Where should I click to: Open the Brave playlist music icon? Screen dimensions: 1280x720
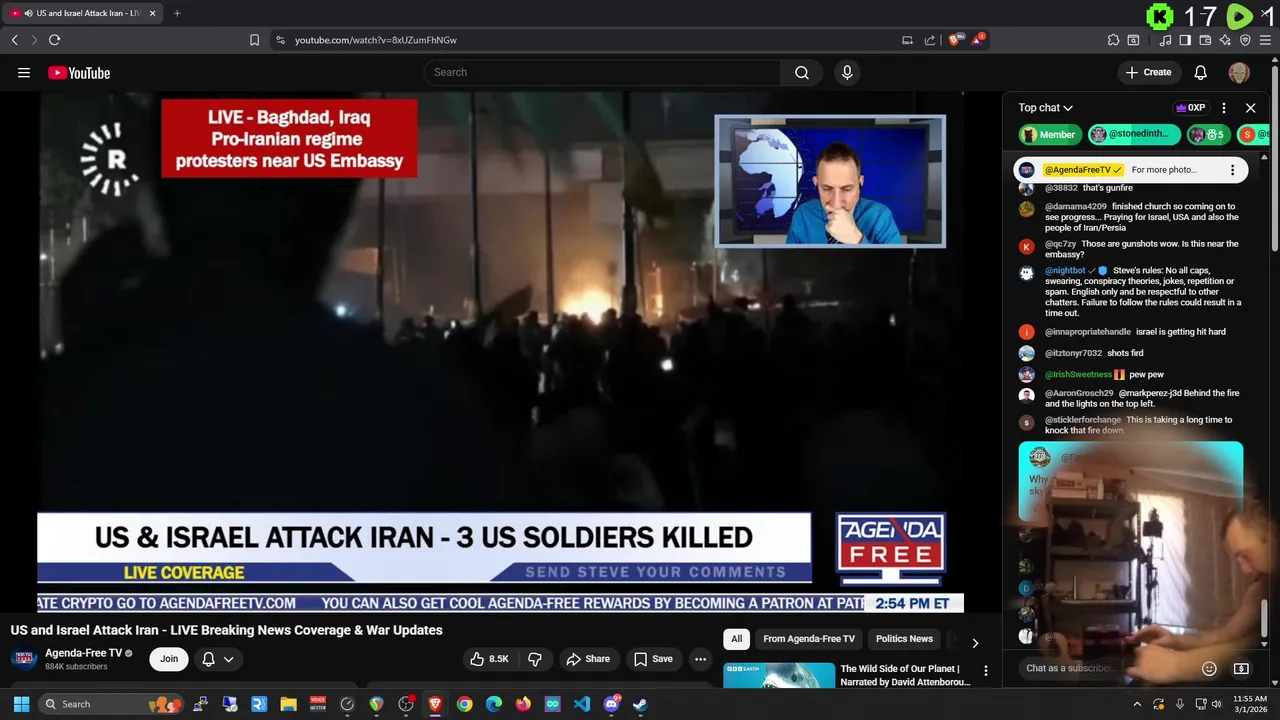click(x=1165, y=40)
